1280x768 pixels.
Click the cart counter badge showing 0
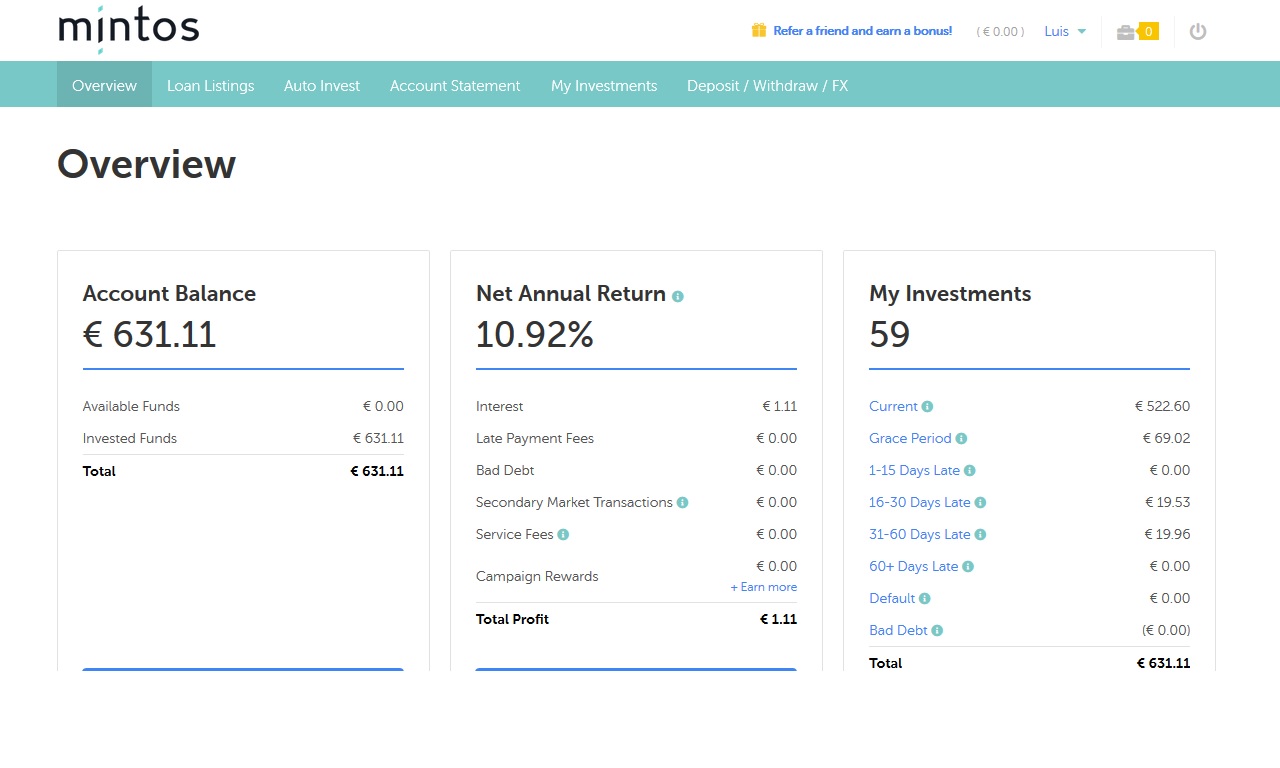pyautogui.click(x=1149, y=32)
